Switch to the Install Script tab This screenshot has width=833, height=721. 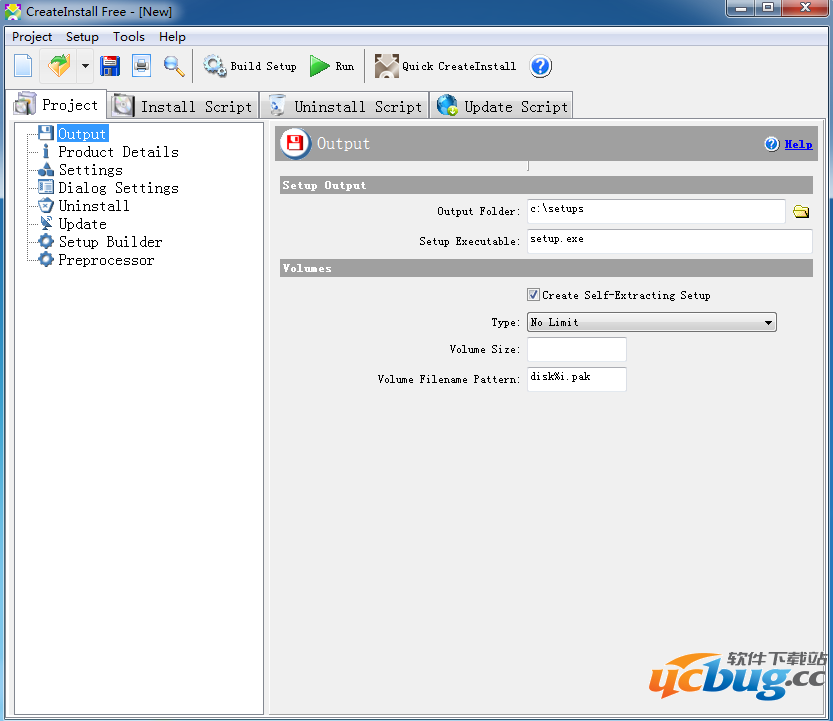pyautogui.click(x=184, y=106)
